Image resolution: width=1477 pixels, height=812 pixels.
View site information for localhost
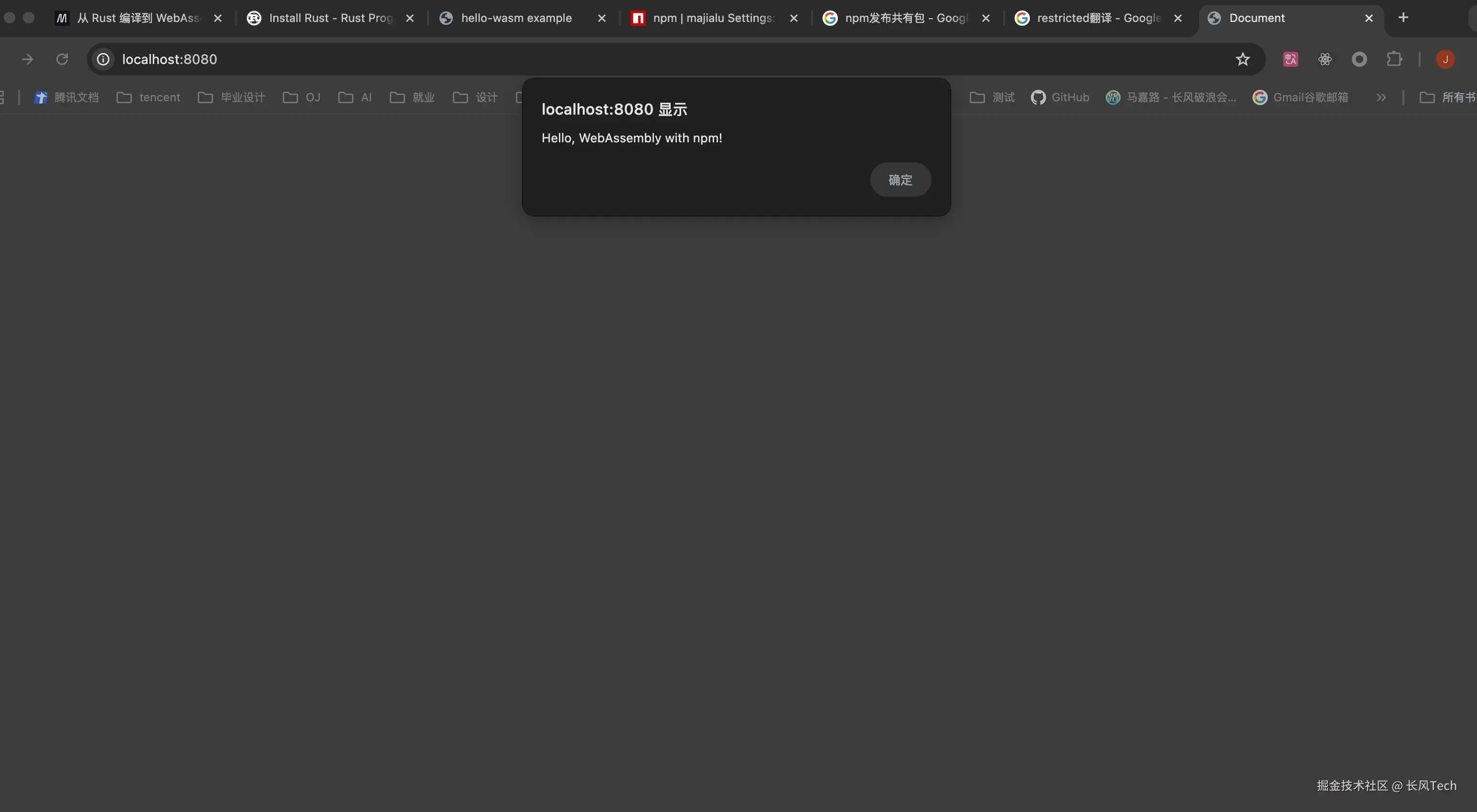103,59
